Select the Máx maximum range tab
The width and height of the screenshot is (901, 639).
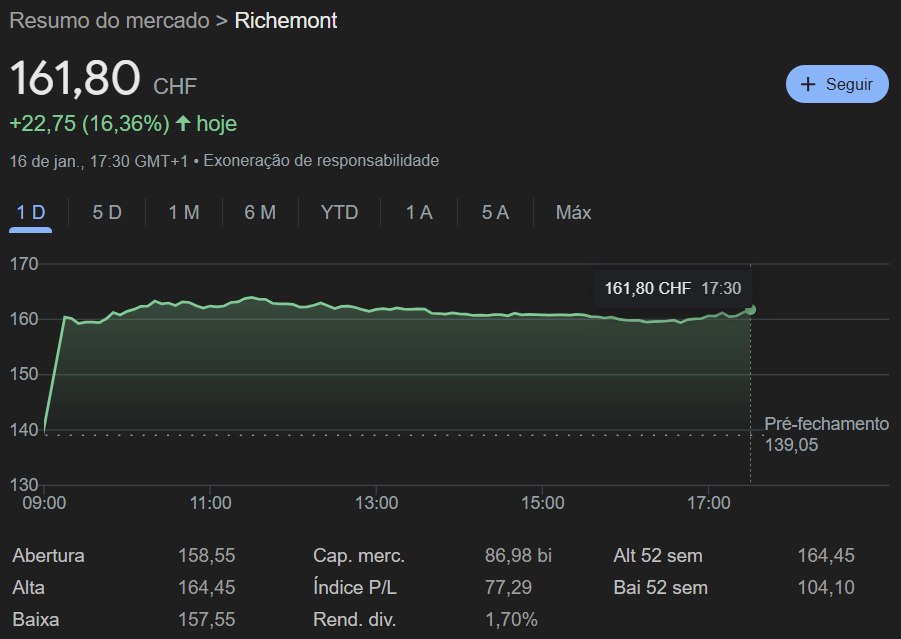tap(572, 212)
